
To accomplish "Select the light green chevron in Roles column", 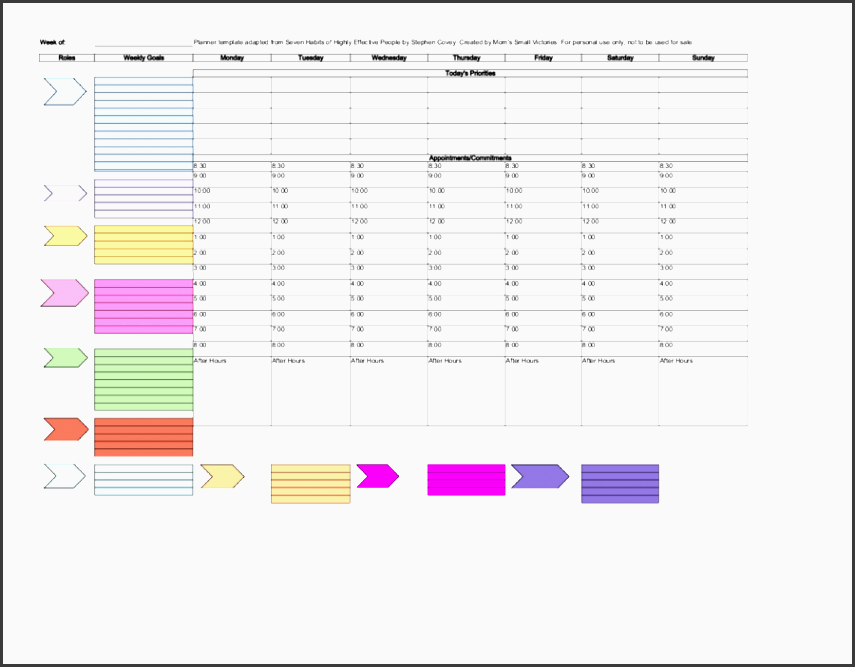I will pos(65,358).
